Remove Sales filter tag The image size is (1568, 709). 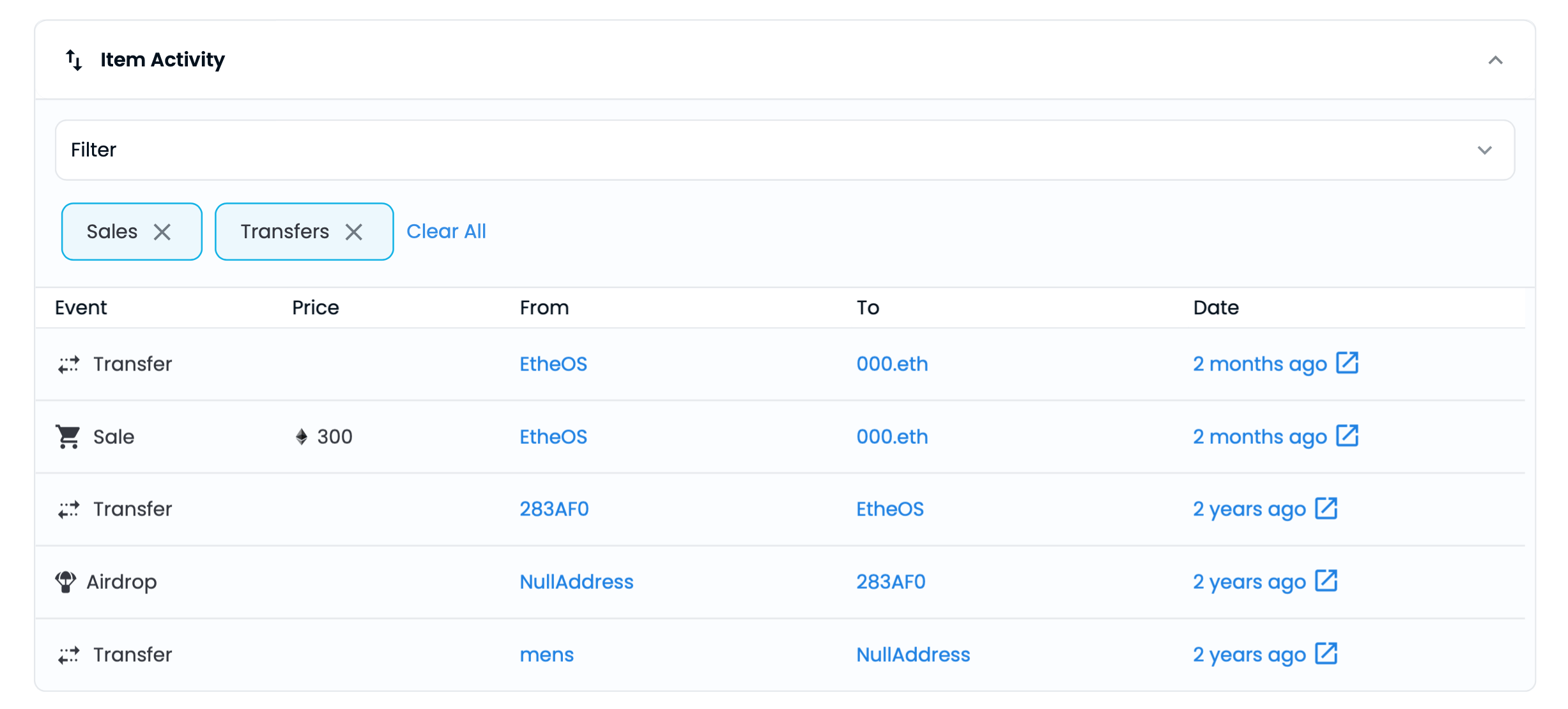tap(162, 231)
